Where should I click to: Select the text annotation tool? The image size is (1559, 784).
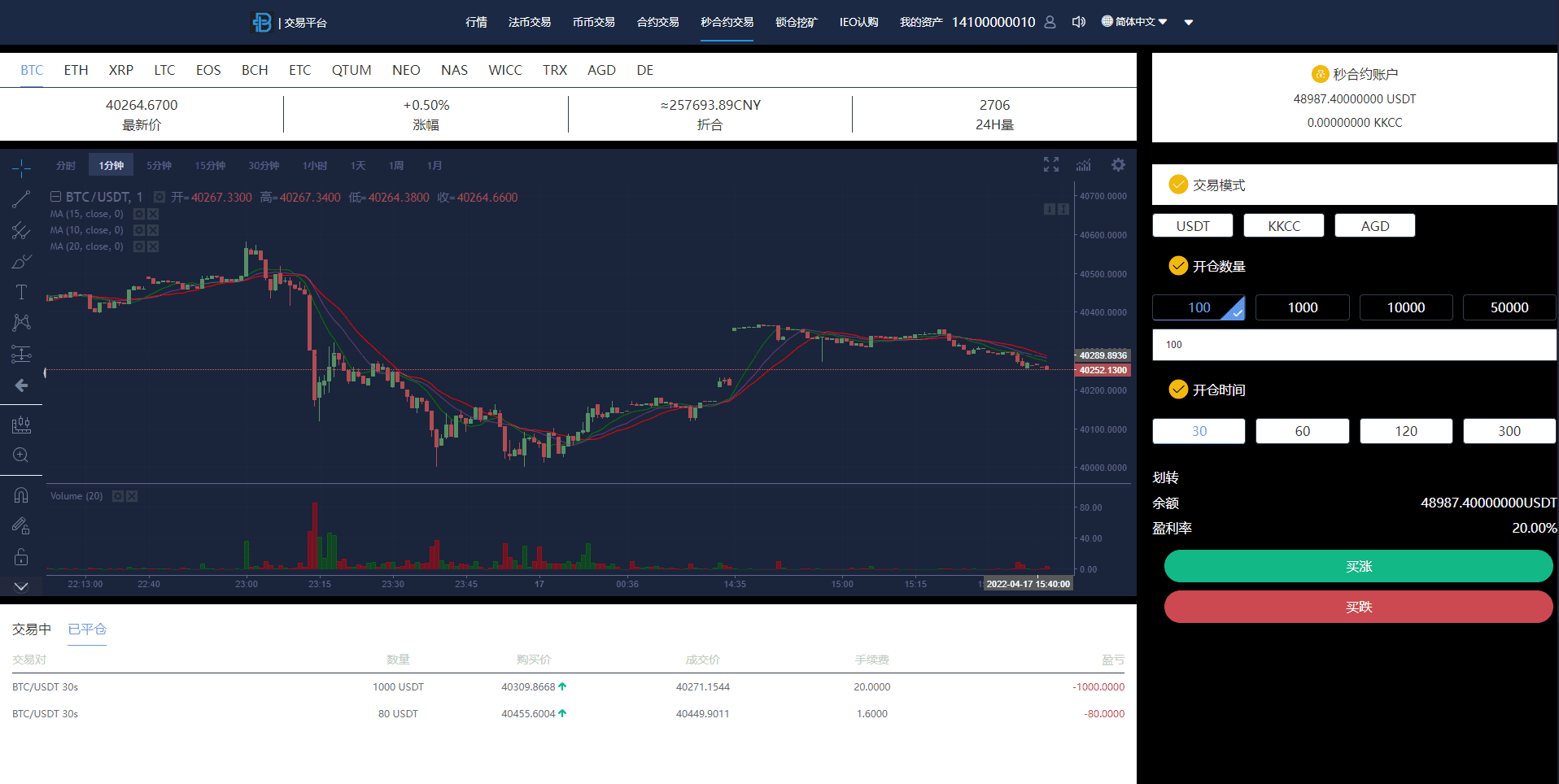21,292
